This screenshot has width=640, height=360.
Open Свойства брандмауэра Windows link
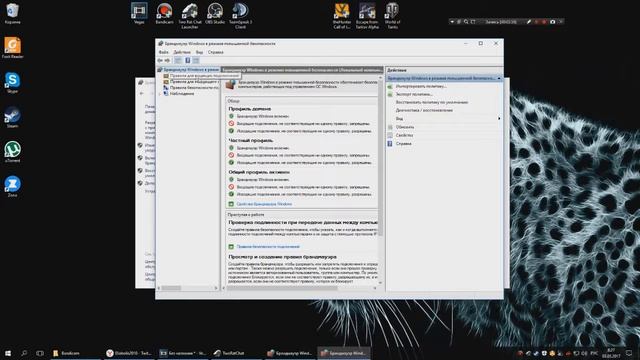[x=264, y=204]
